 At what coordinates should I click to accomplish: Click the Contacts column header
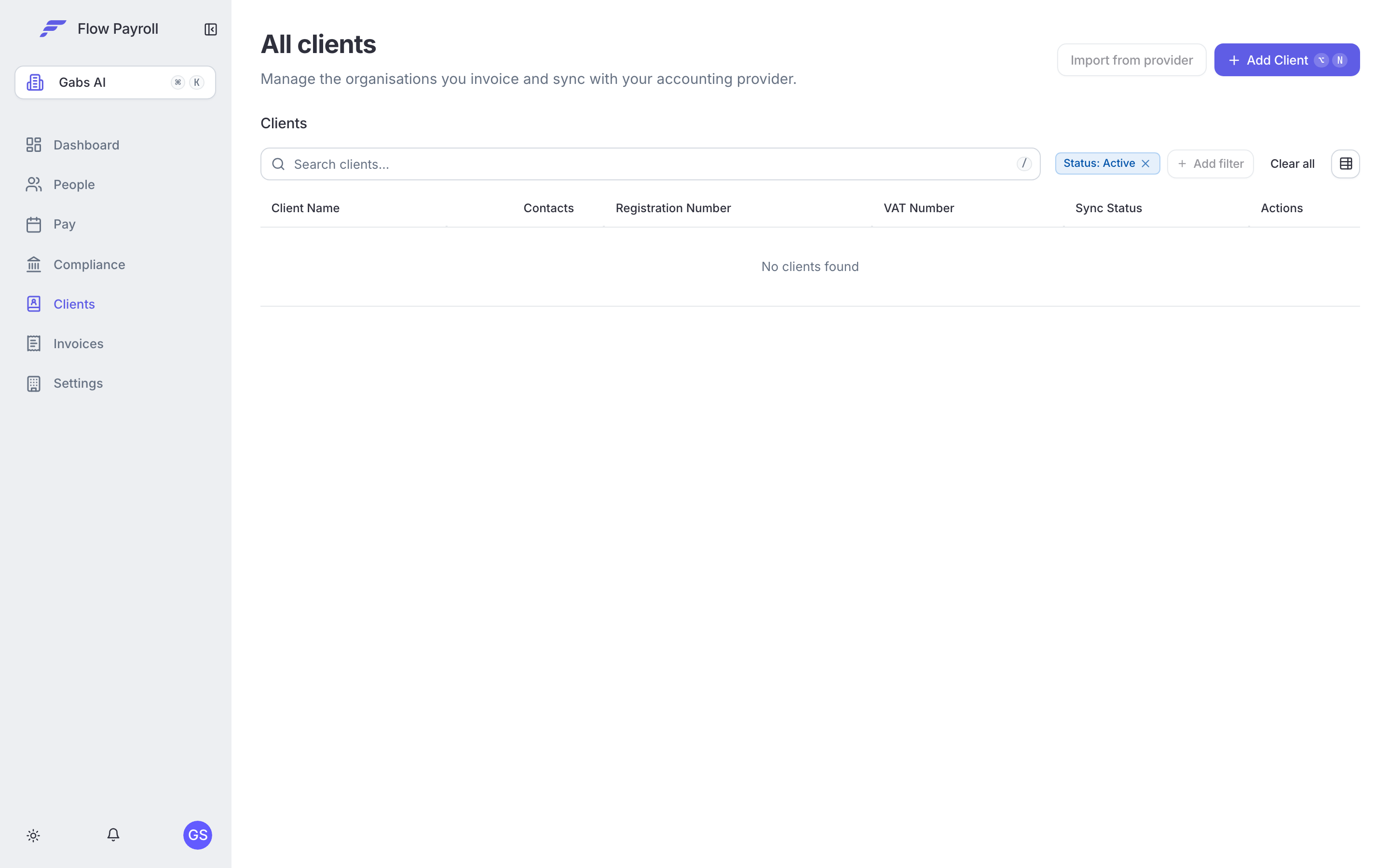pyautogui.click(x=548, y=208)
